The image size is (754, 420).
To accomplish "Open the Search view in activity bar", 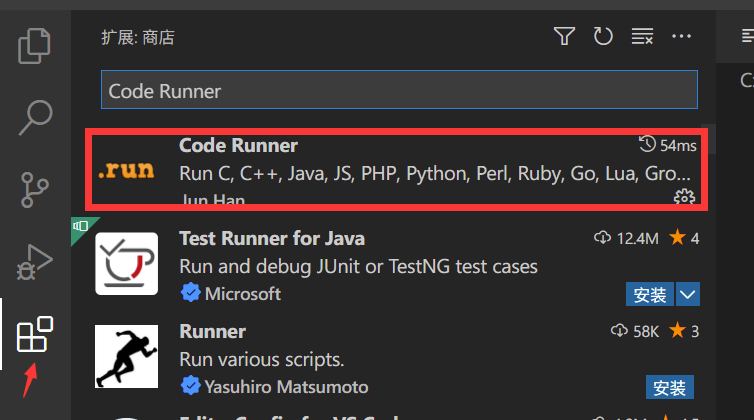I will click(x=35, y=116).
